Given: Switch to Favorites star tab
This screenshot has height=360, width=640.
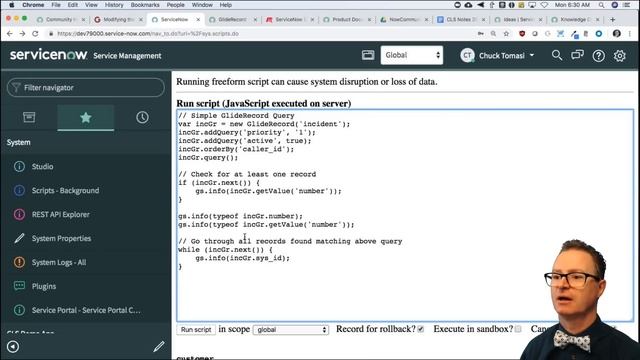Looking at the screenshot, I should point(86,118).
